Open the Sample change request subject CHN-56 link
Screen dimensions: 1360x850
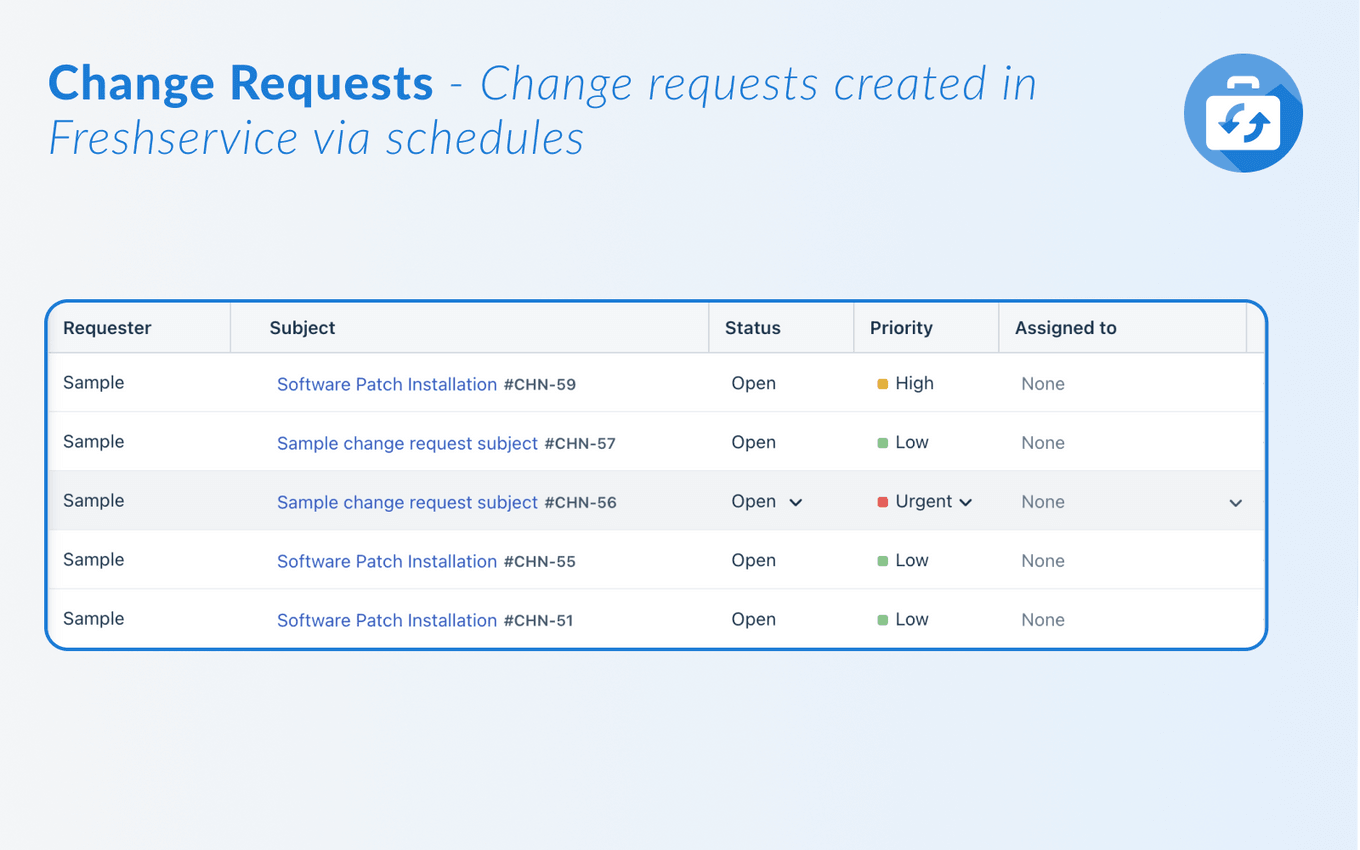(407, 502)
